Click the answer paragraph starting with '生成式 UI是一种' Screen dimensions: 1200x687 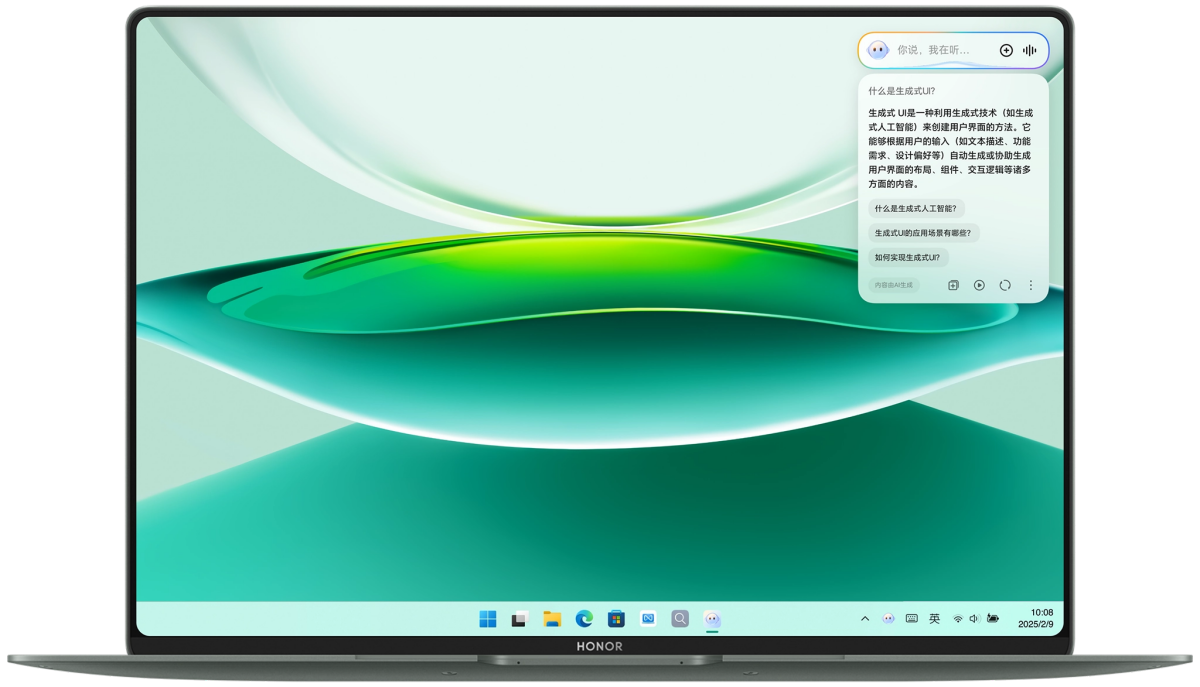(950, 148)
